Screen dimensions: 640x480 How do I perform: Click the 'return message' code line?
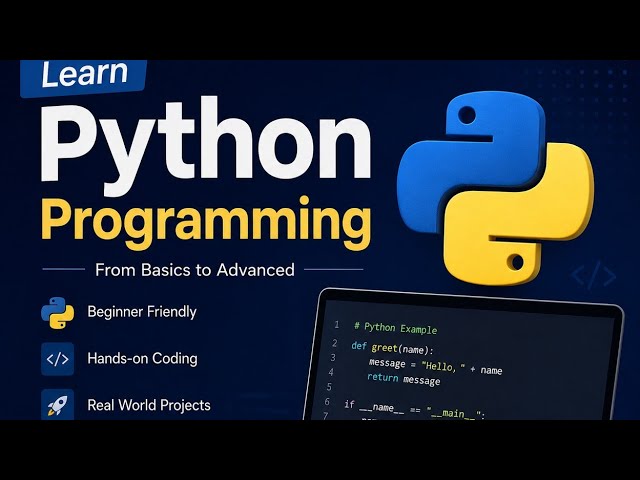pos(403,379)
